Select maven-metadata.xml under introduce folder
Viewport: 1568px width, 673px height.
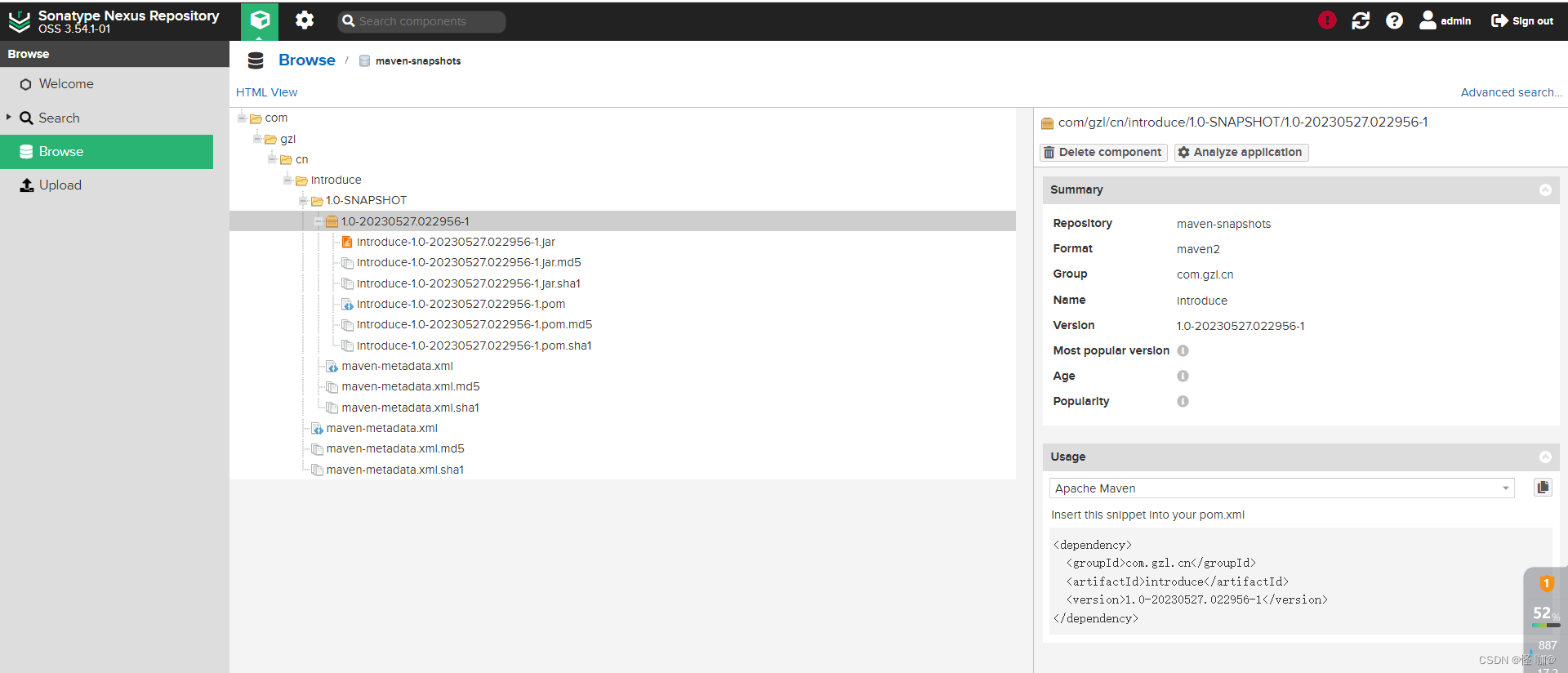pos(382,428)
